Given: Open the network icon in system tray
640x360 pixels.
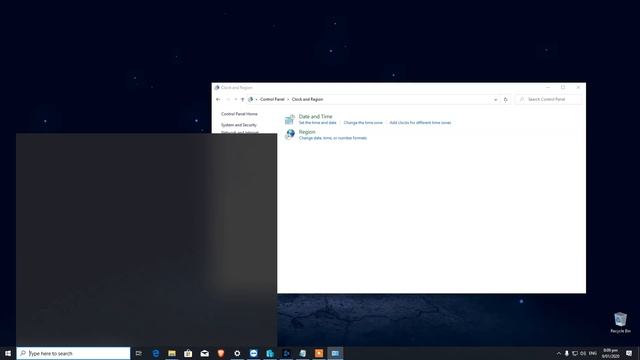Looking at the screenshot, I should pos(575,353).
